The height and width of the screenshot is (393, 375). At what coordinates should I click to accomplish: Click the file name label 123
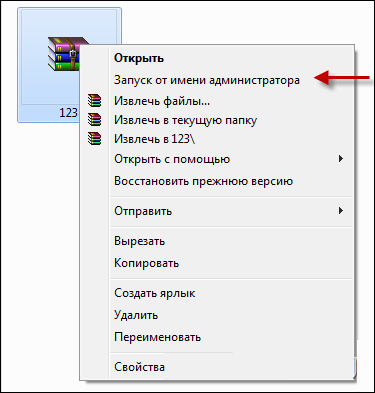coord(68,113)
